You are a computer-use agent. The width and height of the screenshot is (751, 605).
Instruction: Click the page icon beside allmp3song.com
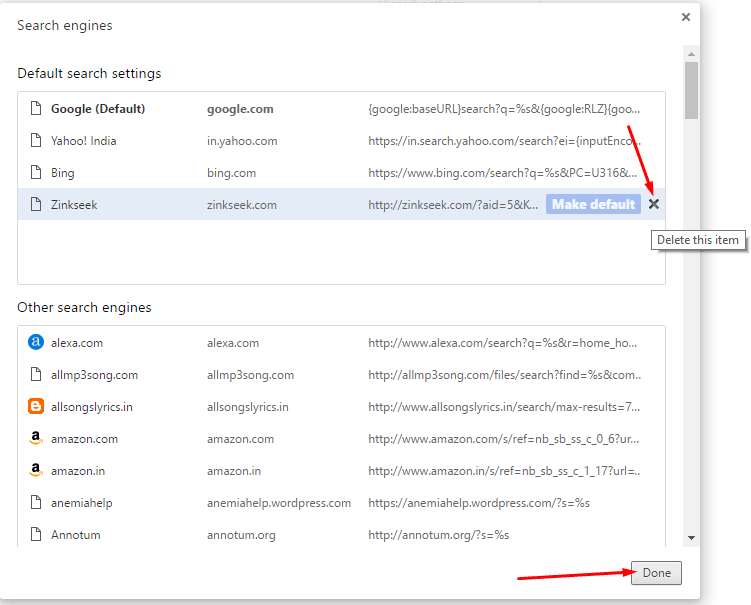tap(36, 375)
